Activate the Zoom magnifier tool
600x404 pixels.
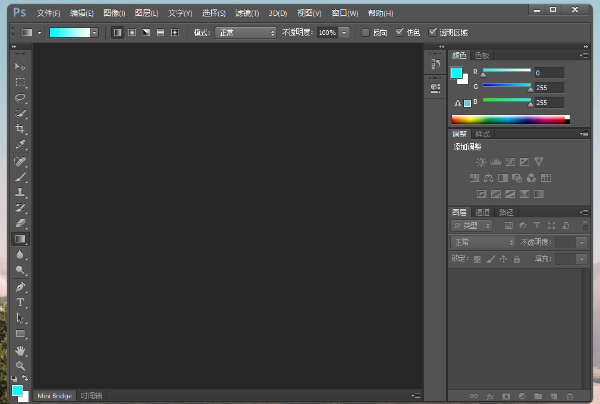(x=20, y=365)
